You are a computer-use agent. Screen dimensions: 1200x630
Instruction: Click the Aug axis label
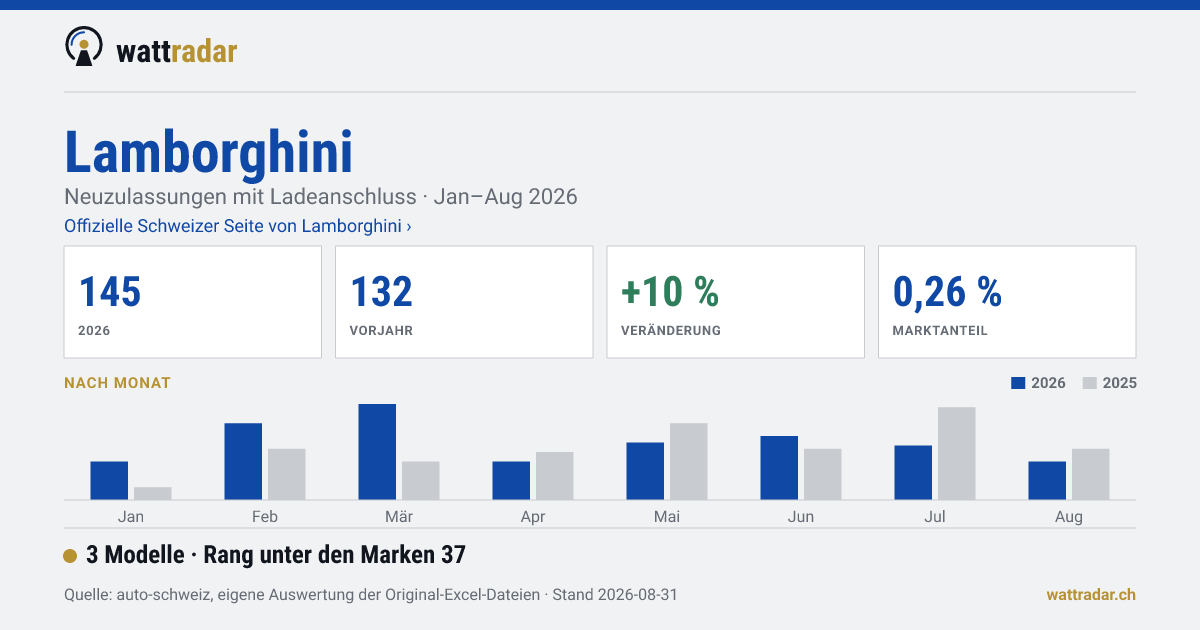[1069, 517]
